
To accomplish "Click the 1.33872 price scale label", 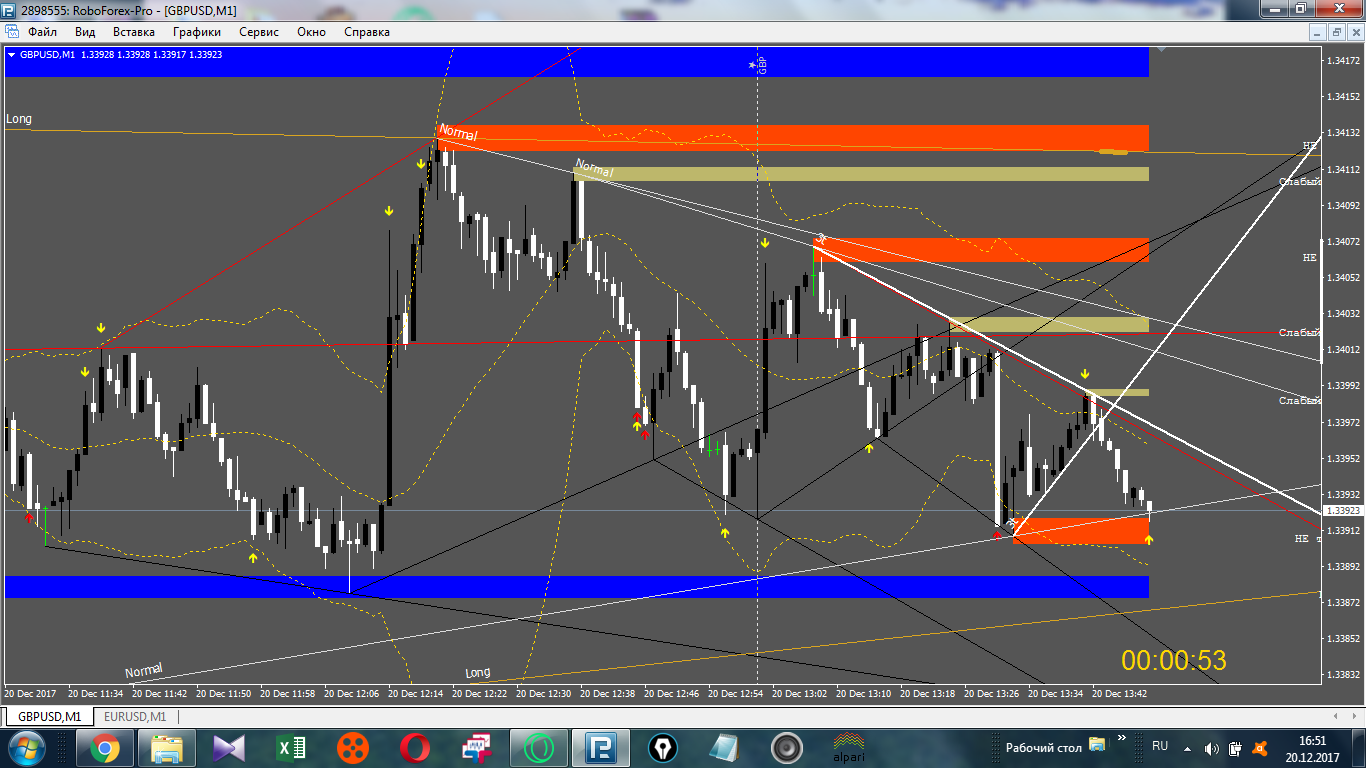I will point(1342,602).
